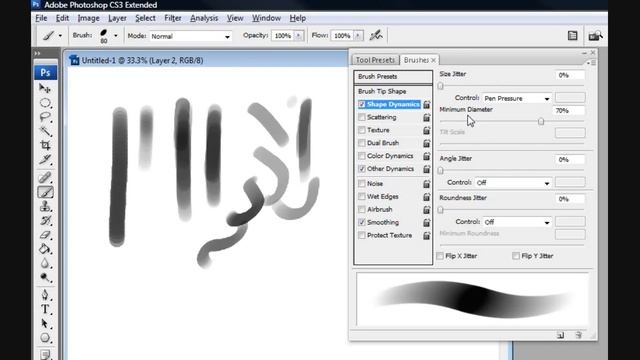Enable the Dual Brush checkbox
This screenshot has height=360, width=640.
tap(362, 143)
